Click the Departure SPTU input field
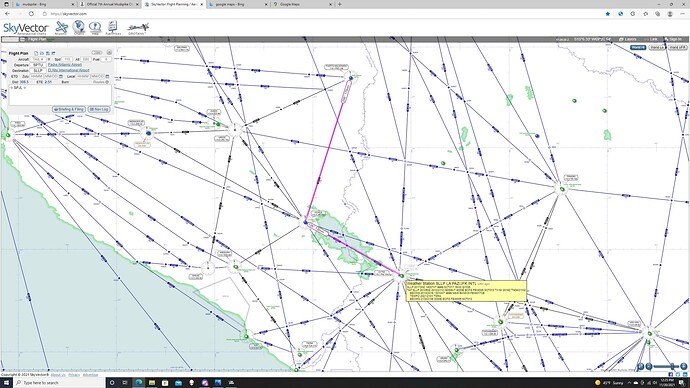The width and height of the screenshot is (690, 388). tap(38, 65)
